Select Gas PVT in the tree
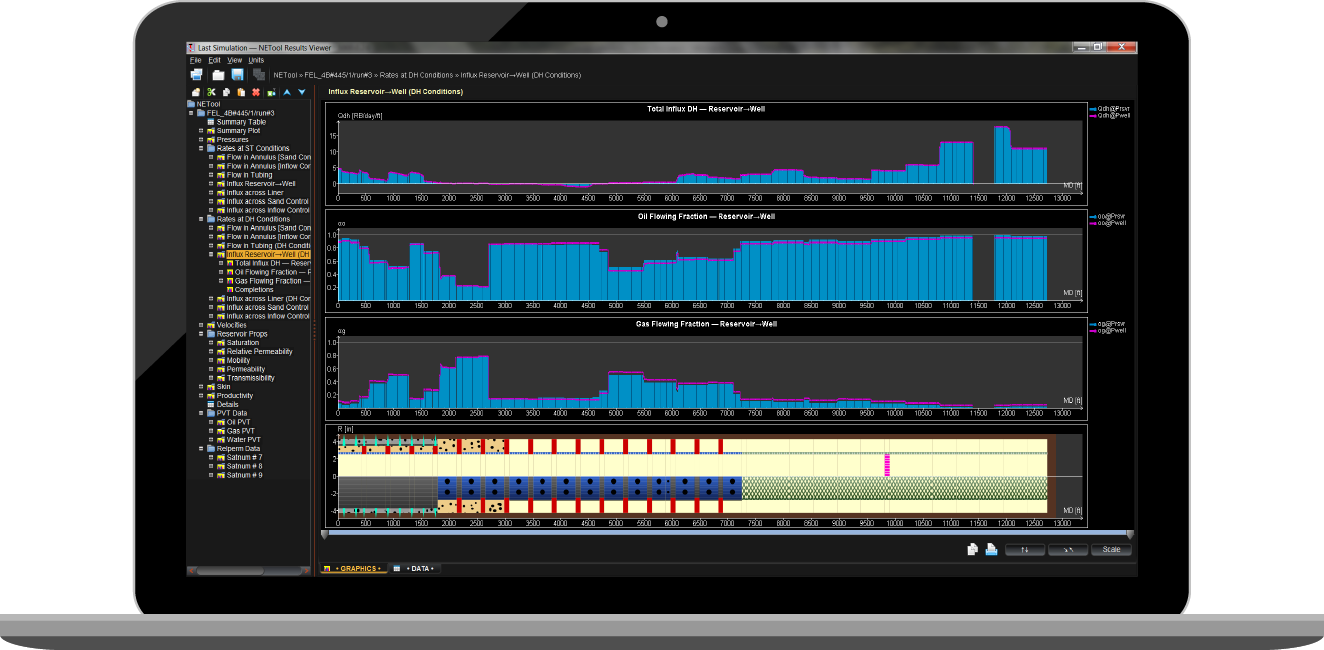This screenshot has width=1324, height=650. tap(241, 431)
